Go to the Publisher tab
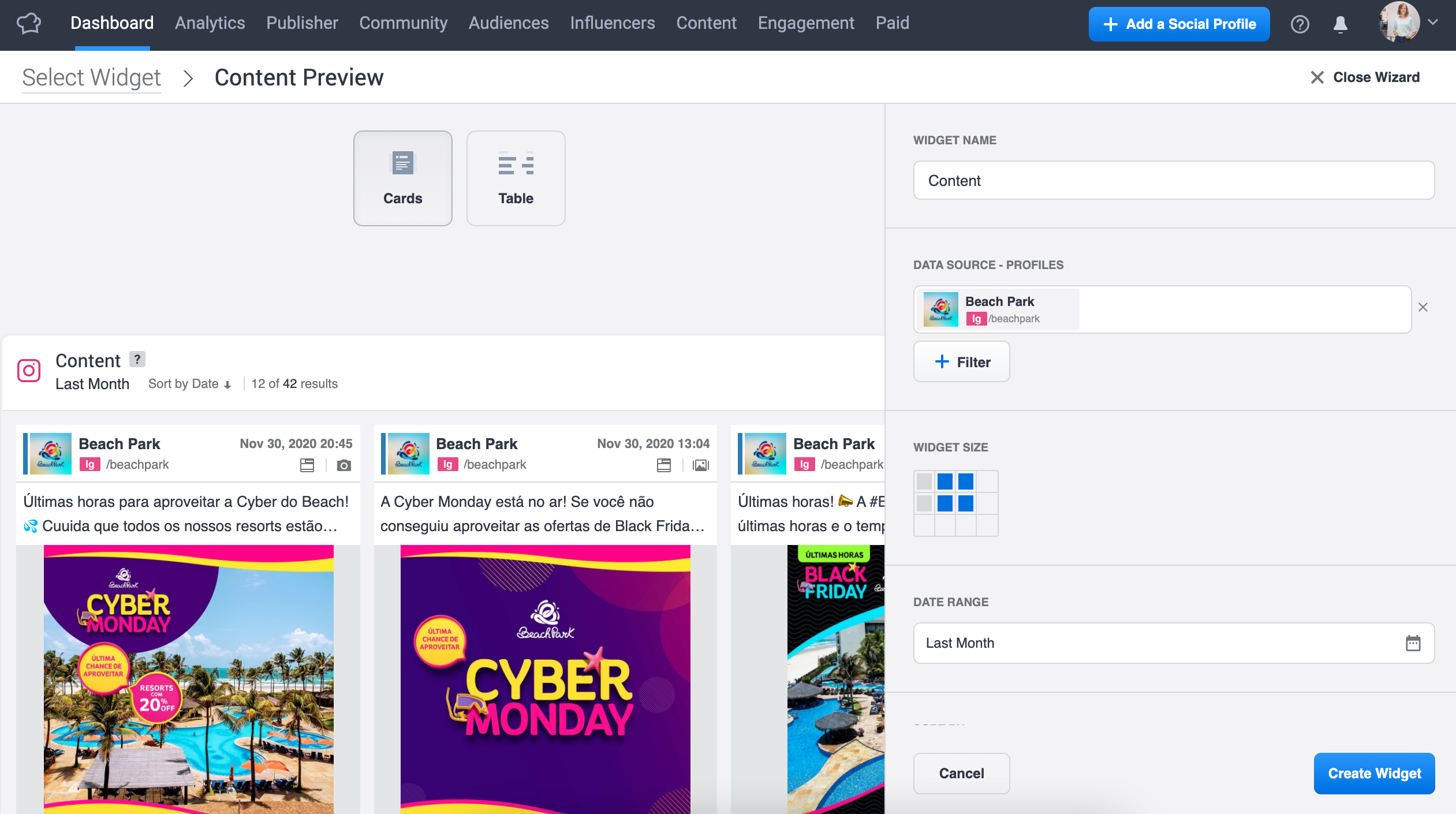 [302, 23]
